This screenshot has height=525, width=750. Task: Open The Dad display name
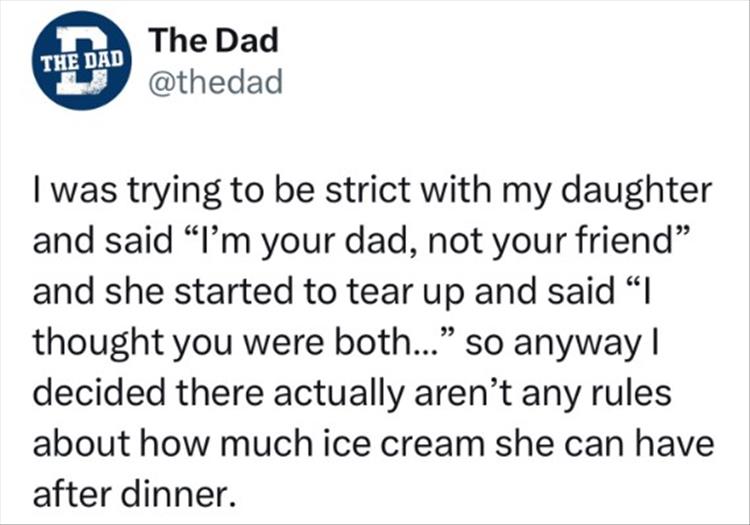point(212,42)
